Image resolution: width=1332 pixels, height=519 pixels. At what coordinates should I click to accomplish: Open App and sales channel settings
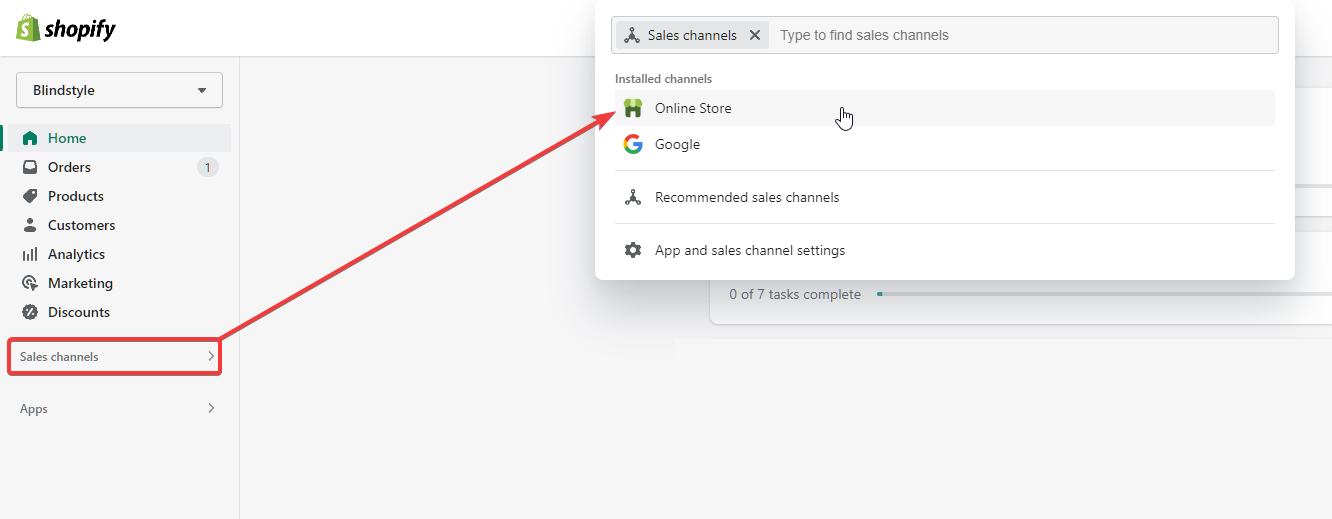945,250
